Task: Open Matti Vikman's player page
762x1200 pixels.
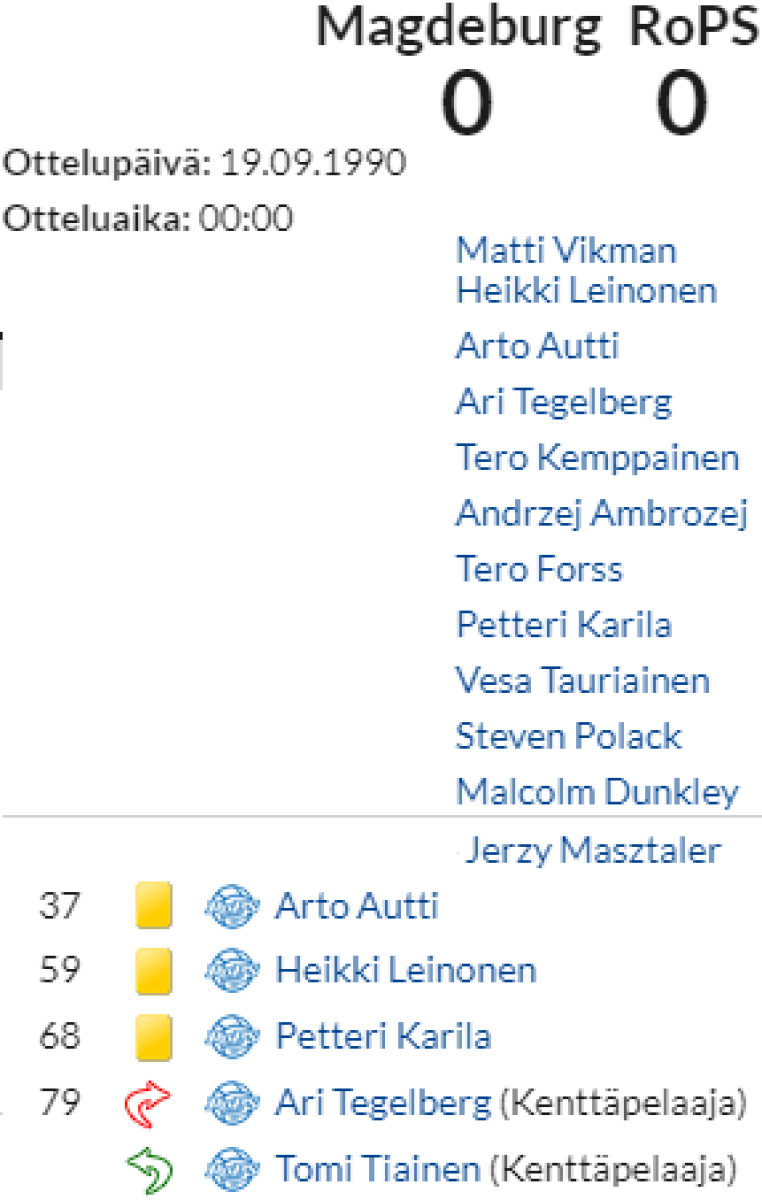Action: pyautogui.click(x=566, y=250)
